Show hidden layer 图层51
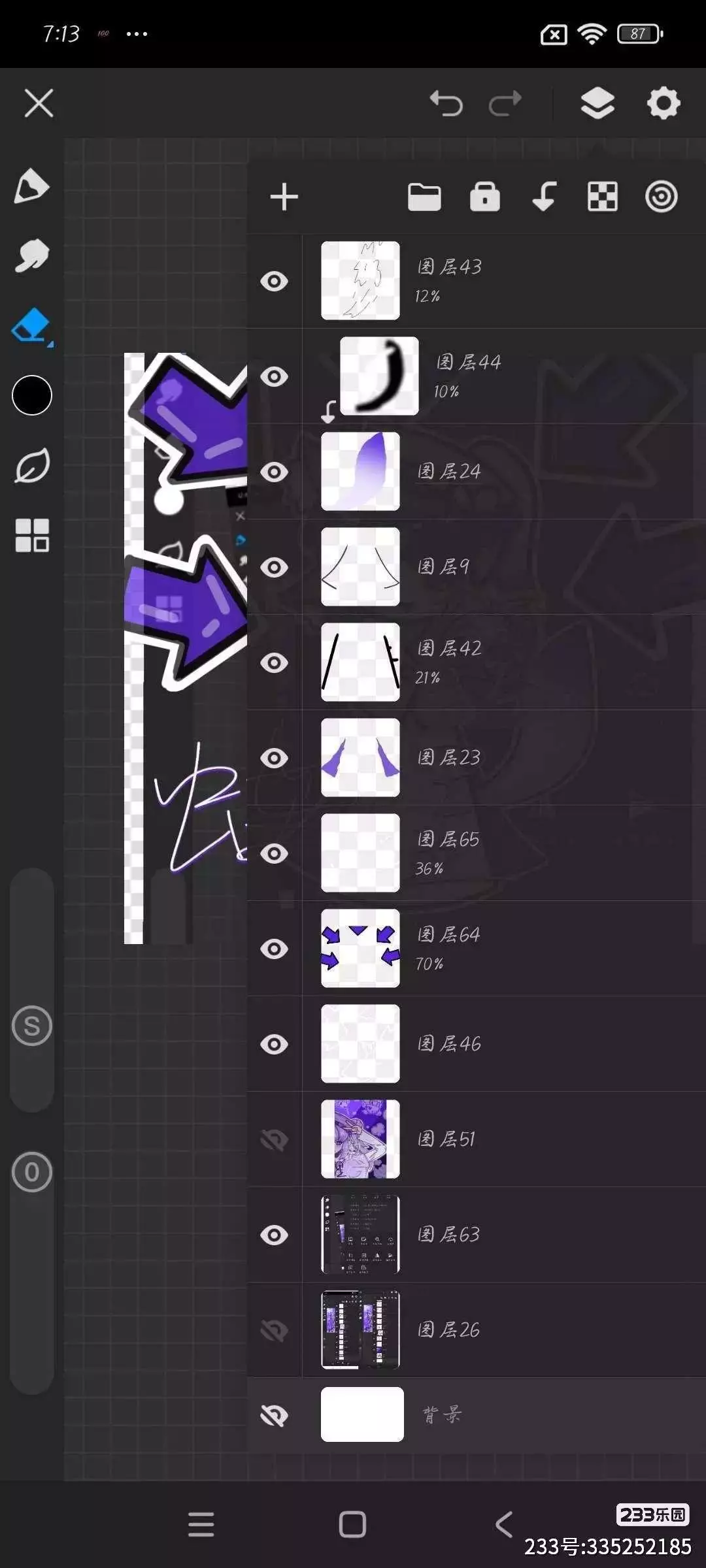706x1568 pixels. tap(274, 1140)
